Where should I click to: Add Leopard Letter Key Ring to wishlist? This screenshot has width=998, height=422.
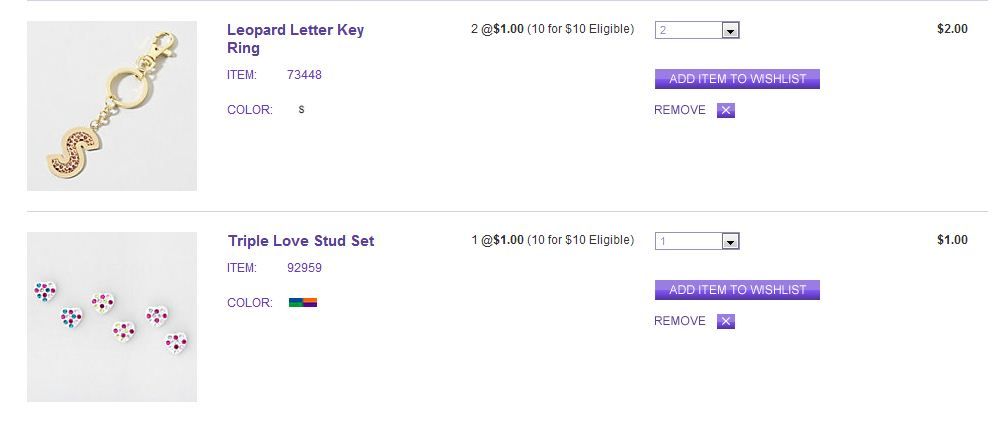click(x=737, y=79)
